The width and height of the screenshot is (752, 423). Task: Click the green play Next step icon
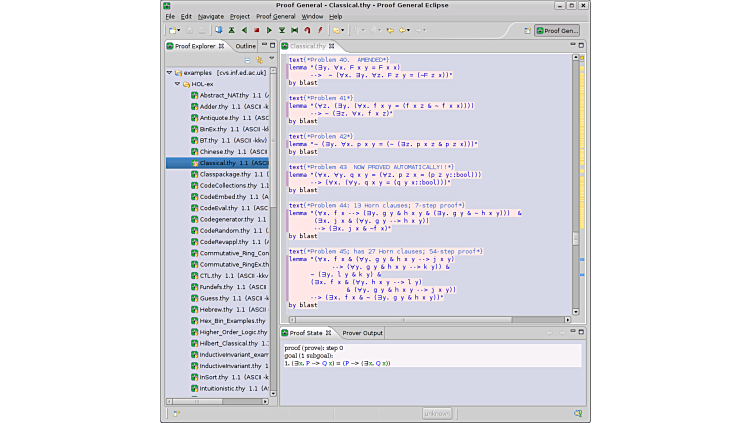point(269,30)
